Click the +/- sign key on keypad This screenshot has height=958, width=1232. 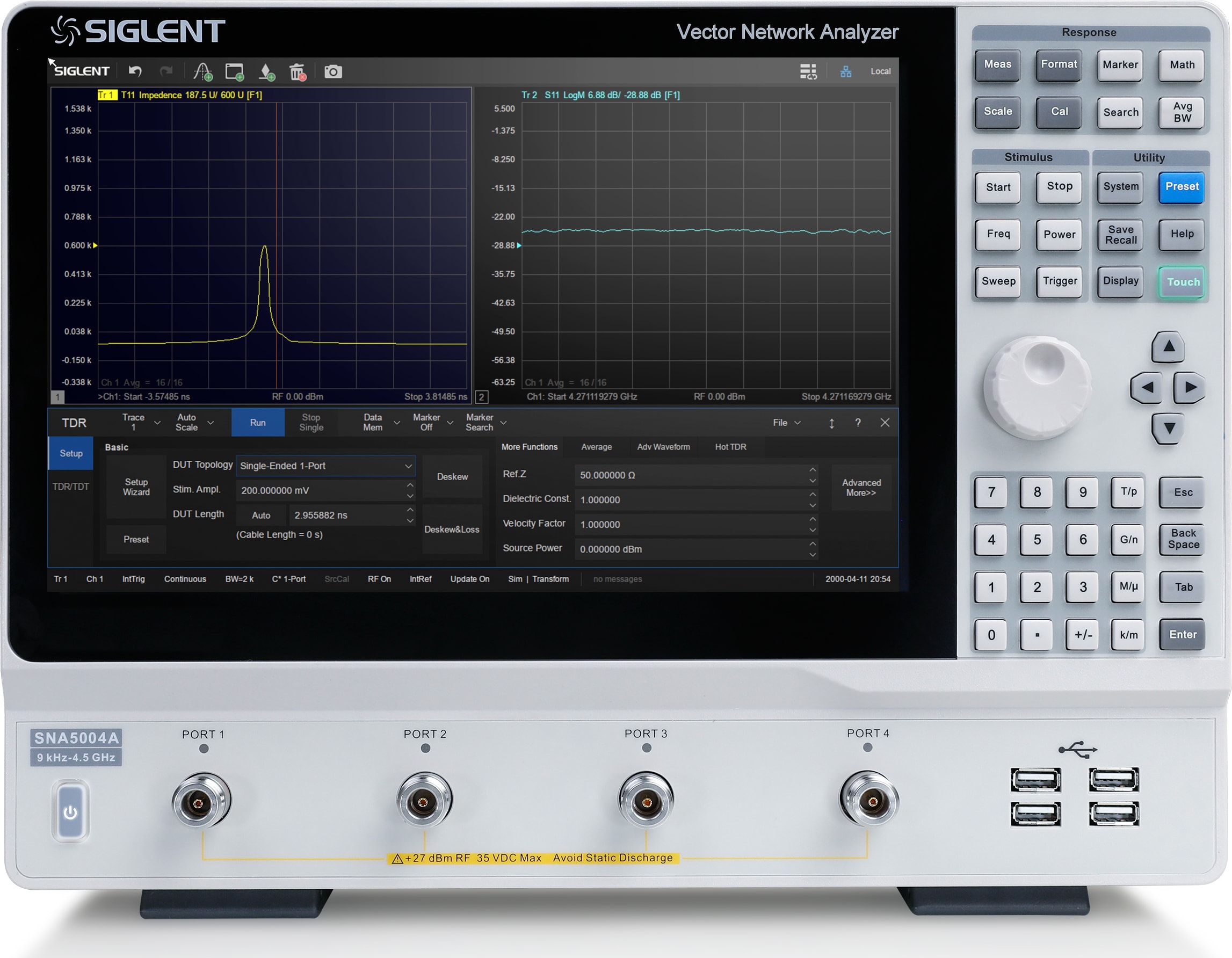coord(1083,635)
